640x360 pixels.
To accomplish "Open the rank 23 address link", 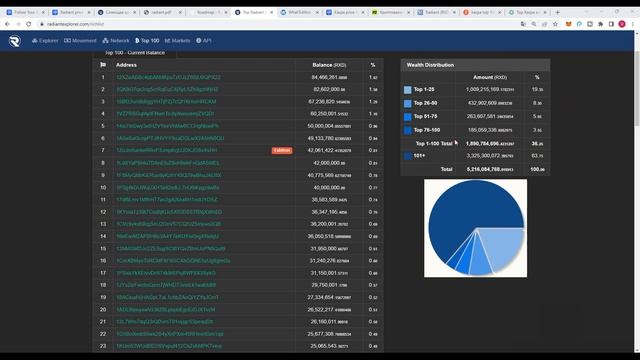I will (x=169, y=346).
